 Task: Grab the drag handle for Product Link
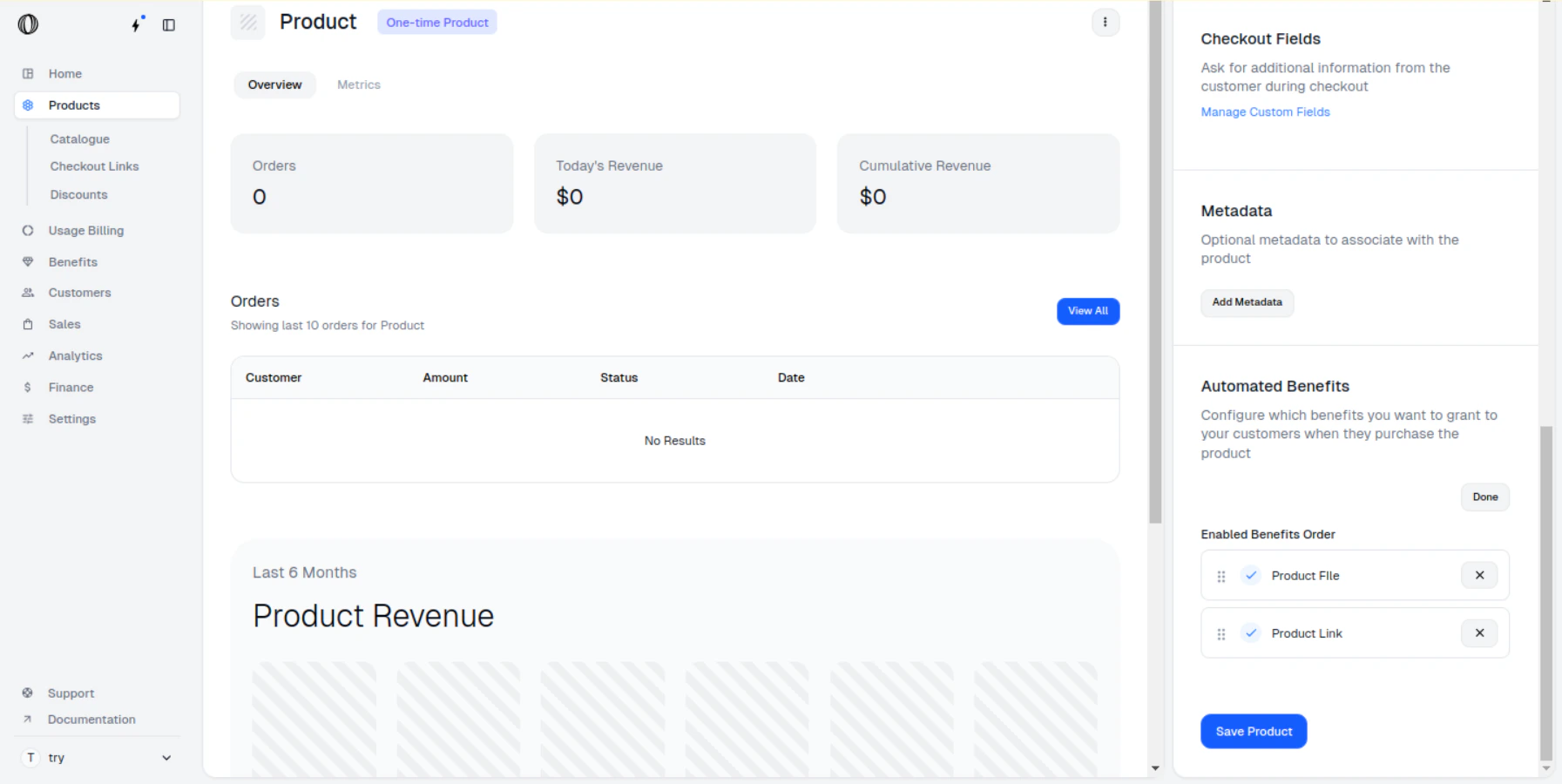pos(1221,634)
